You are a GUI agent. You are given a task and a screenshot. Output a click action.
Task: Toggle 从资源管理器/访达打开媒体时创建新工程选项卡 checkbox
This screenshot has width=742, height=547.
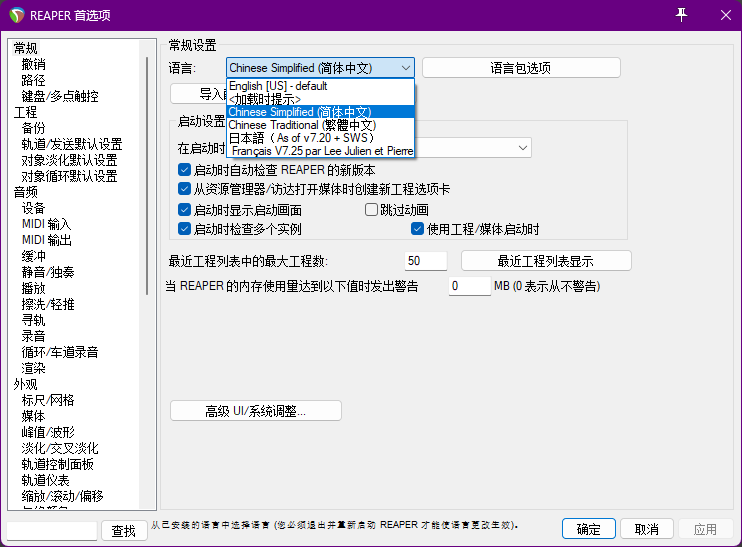coord(185,189)
